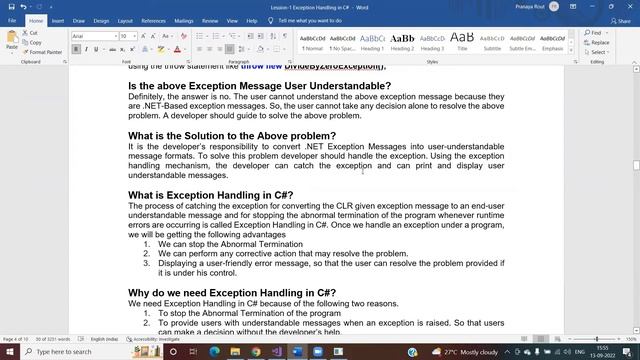Apply the Heading 1 style
This screenshot has width=640, height=360.
click(x=372, y=42)
